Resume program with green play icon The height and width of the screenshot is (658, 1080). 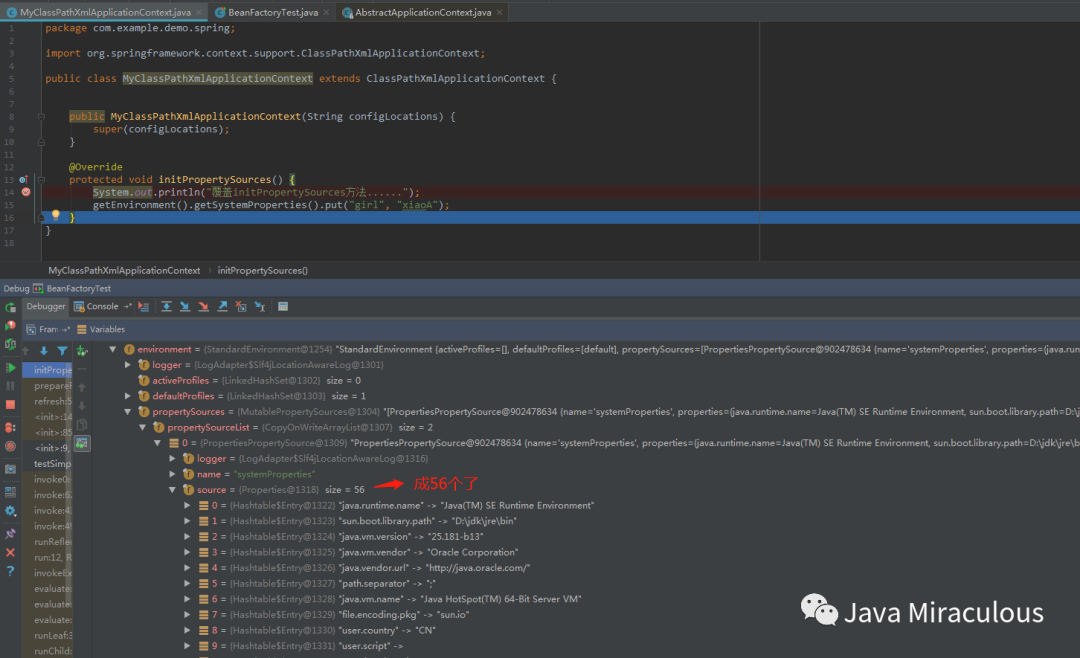coord(10,368)
